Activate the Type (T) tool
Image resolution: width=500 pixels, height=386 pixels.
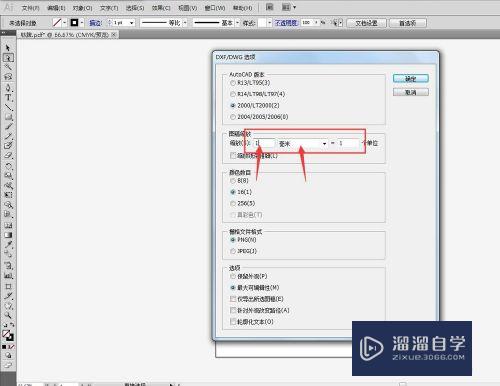tap(8, 98)
